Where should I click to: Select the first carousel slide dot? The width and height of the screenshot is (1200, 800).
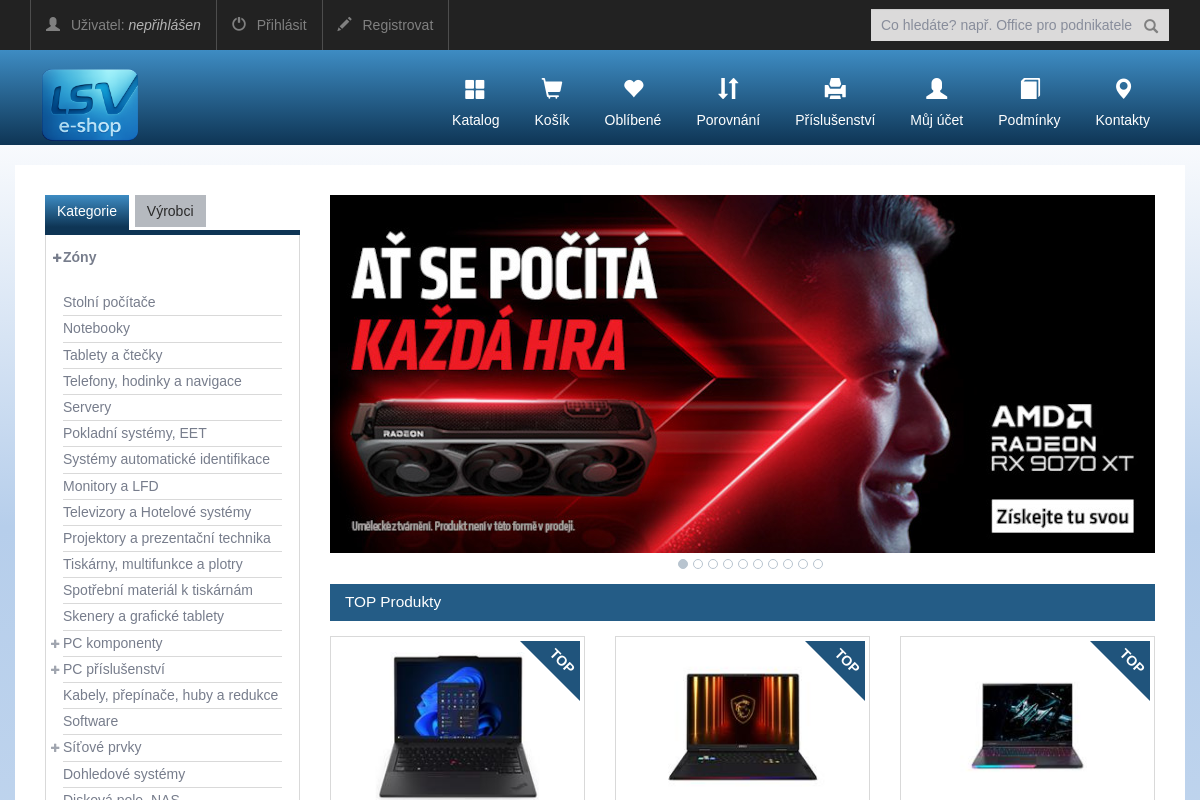683,564
